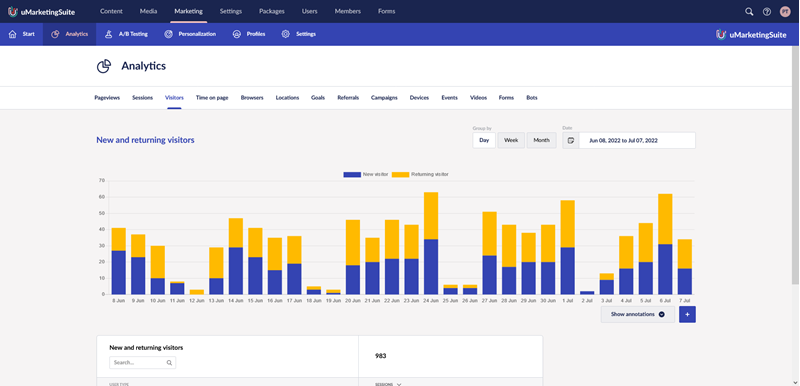Click the 'New and returning visitors' chart title
The height and width of the screenshot is (386, 800).
[x=145, y=140]
